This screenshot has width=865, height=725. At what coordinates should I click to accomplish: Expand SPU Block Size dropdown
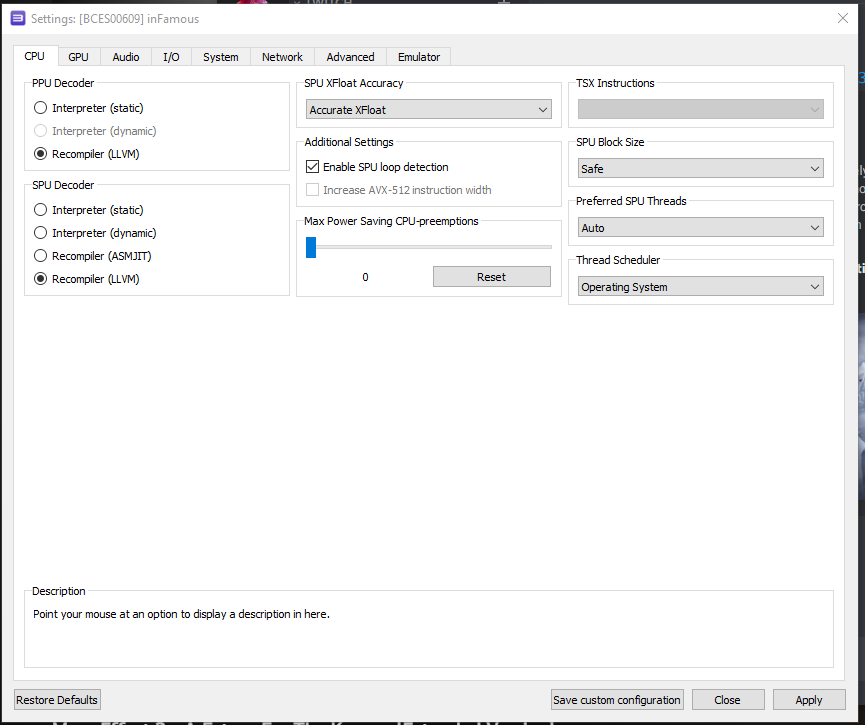click(701, 169)
